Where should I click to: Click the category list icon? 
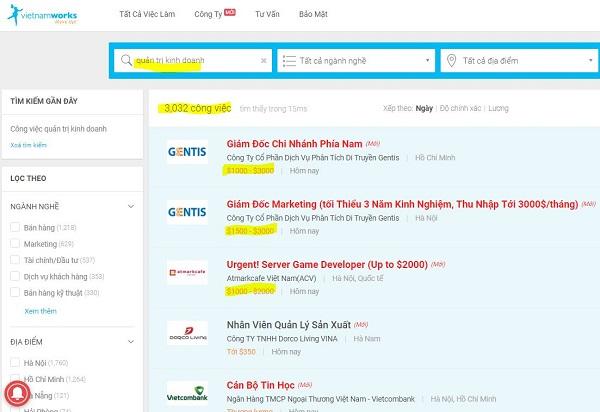click(289, 60)
